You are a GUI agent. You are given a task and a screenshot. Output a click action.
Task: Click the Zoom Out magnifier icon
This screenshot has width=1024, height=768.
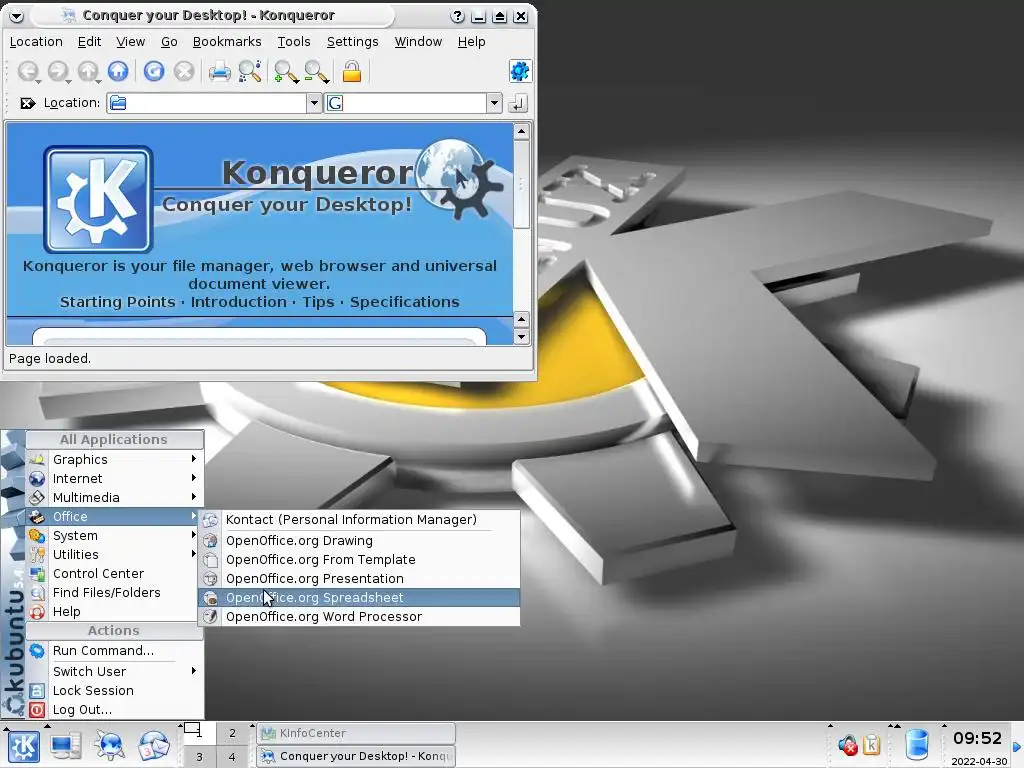pos(317,71)
